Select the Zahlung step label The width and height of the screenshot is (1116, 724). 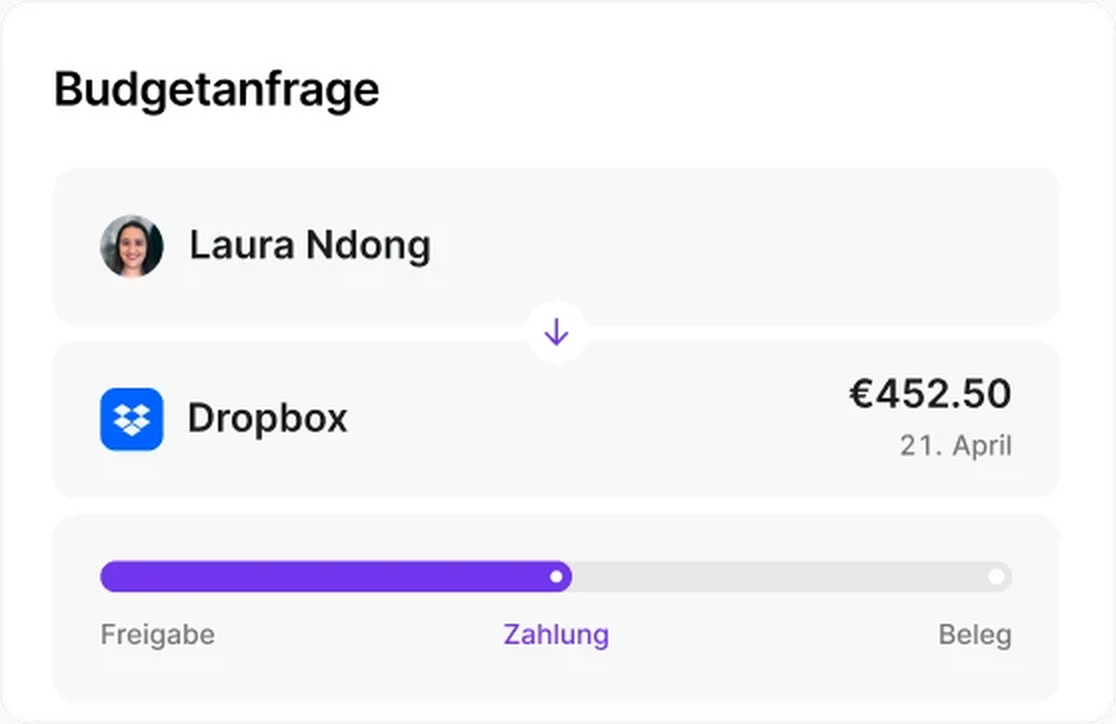point(556,634)
